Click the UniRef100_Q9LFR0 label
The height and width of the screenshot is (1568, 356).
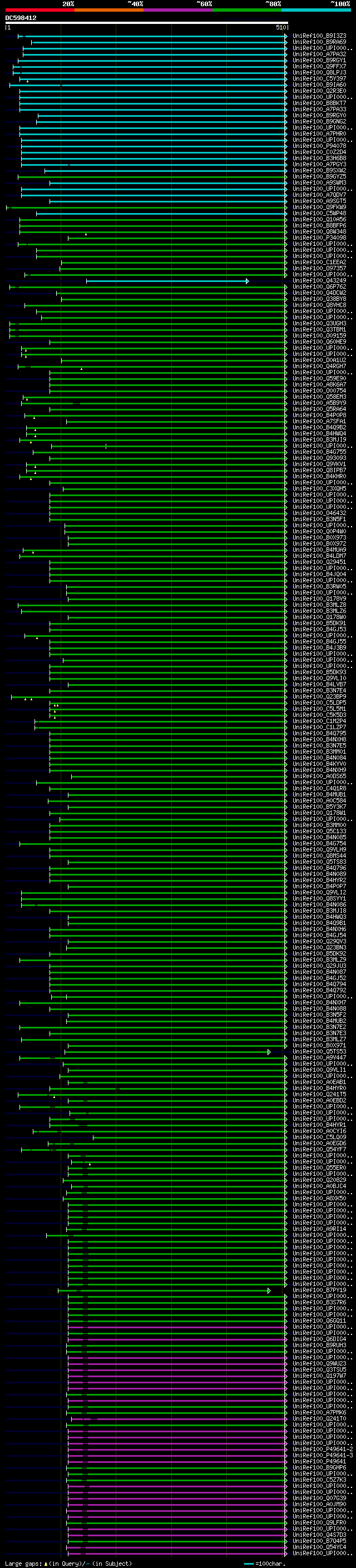pyautogui.click(x=319, y=1523)
